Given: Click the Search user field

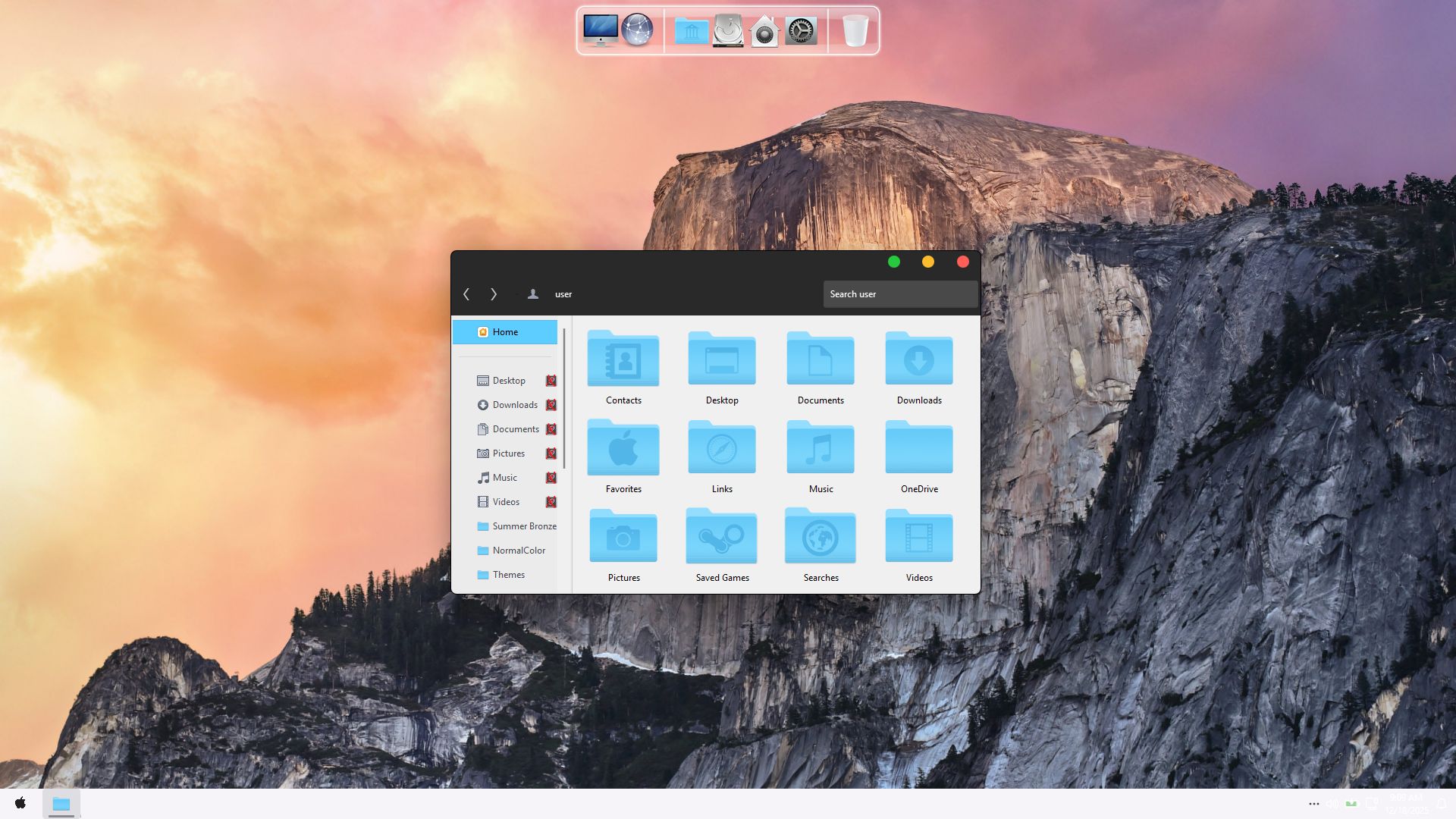Looking at the screenshot, I should pos(899,294).
